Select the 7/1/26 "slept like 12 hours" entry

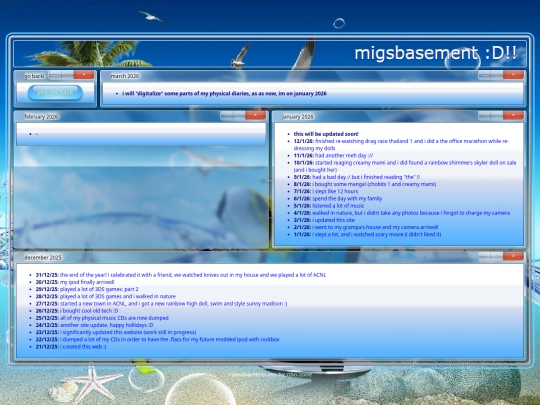[326, 191]
